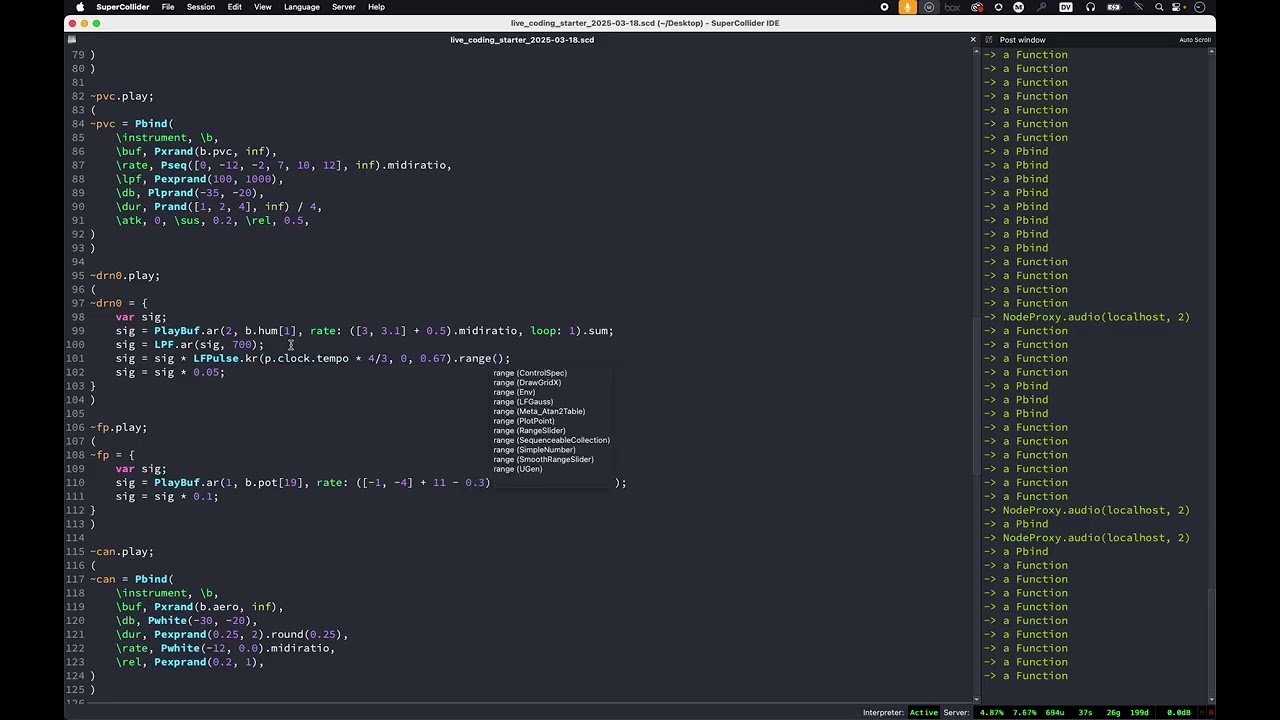Viewport: 1280px width, 720px height.
Task: Open Spotlight search magnifier icon
Action: [x=1159, y=7]
